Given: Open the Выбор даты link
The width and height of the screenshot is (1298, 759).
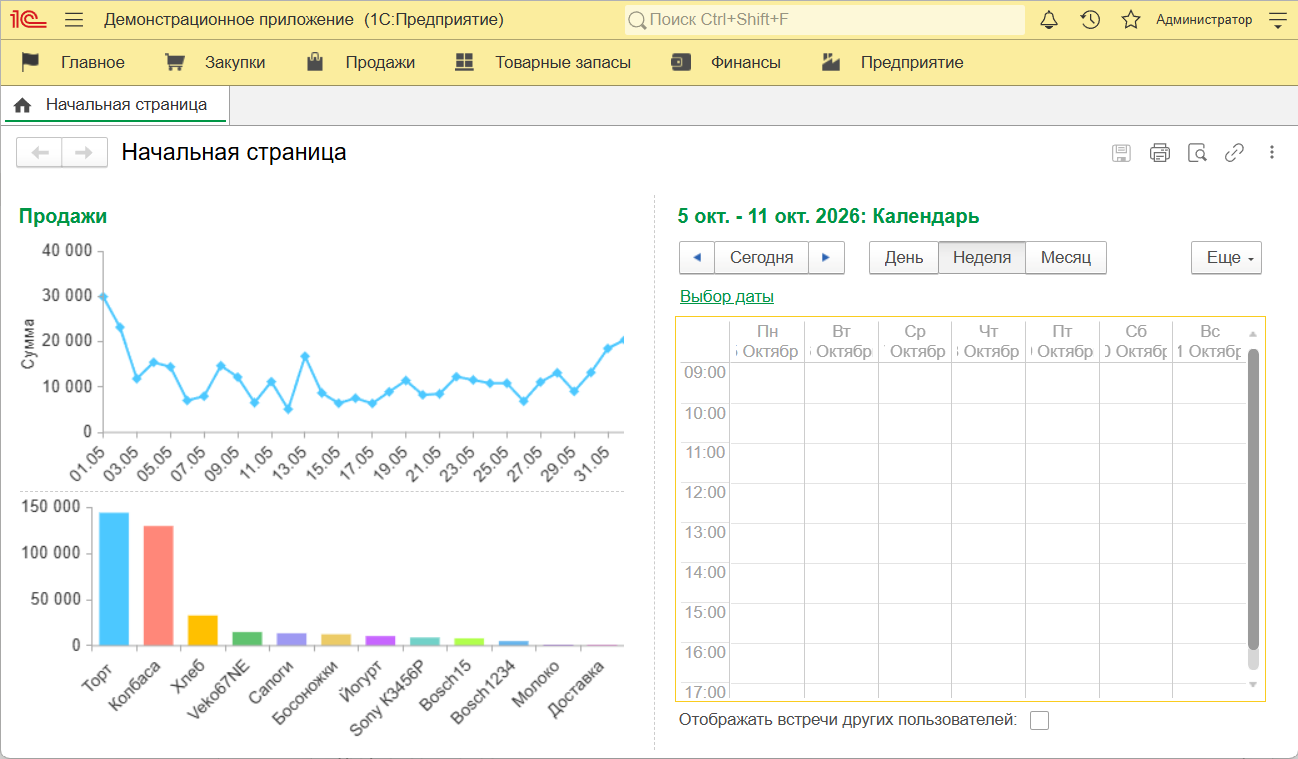Looking at the screenshot, I should click(x=727, y=297).
